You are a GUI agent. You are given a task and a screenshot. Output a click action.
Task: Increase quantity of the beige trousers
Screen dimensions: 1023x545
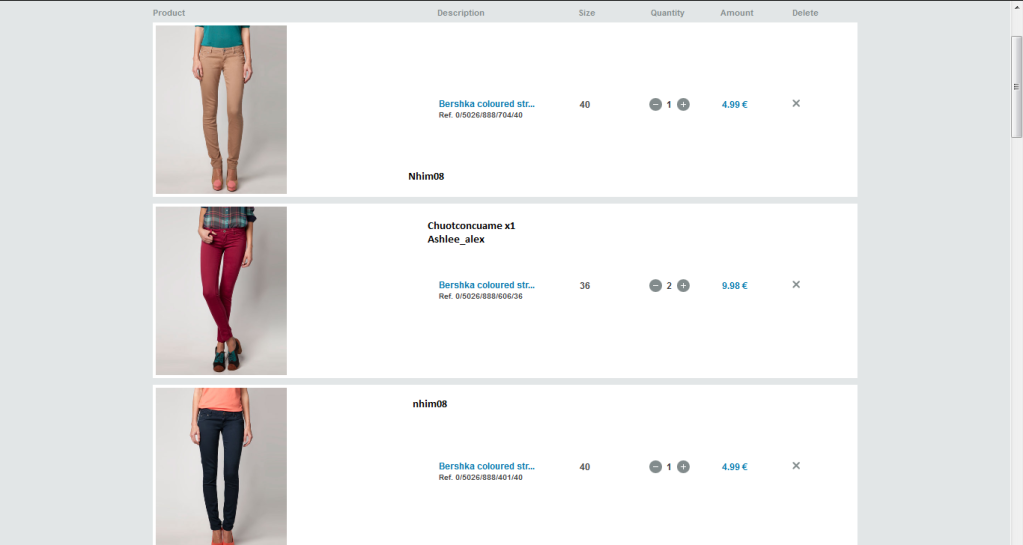tap(683, 104)
